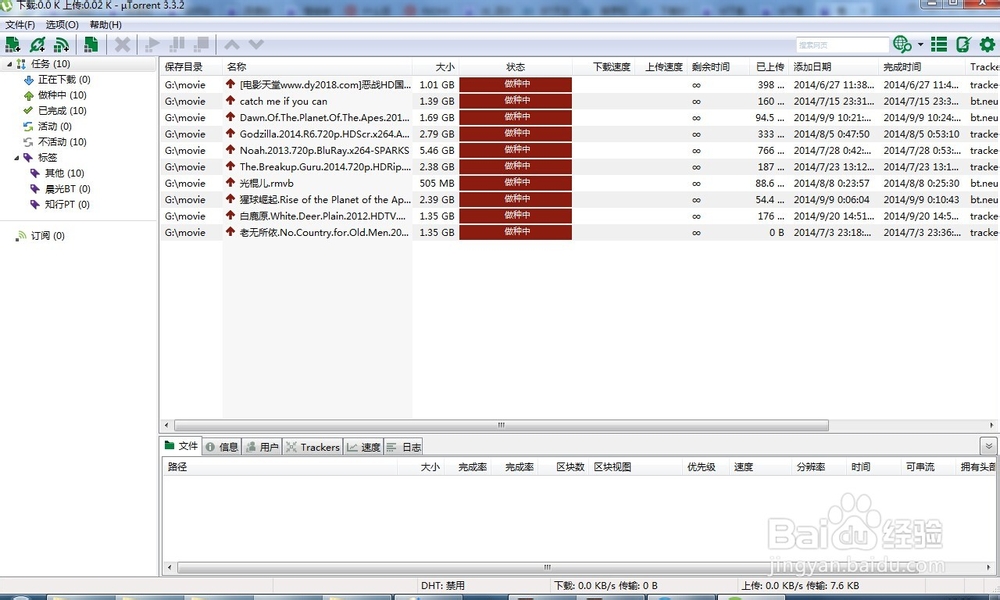Click the Start torrent play icon

[x=152, y=45]
